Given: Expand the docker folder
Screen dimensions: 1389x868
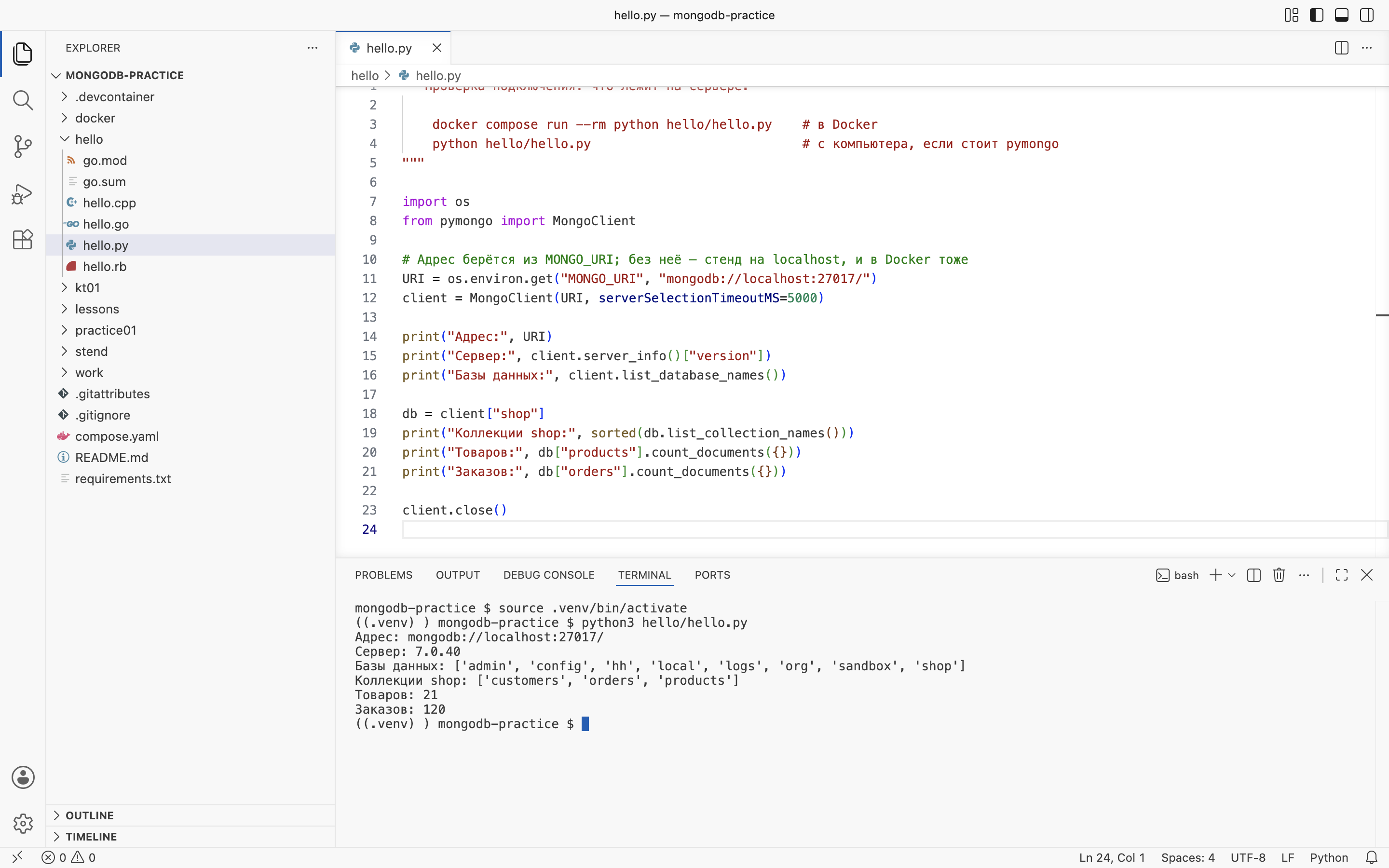Looking at the screenshot, I should pos(190,118).
